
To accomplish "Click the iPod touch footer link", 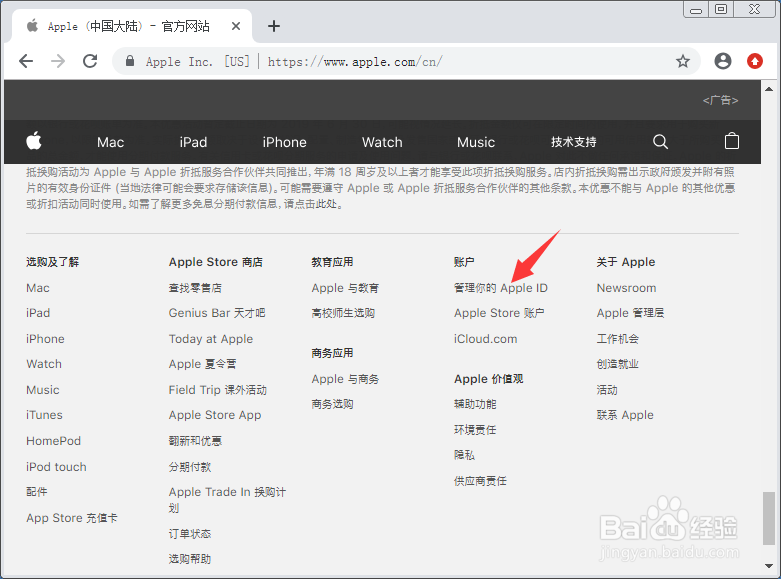I will tap(56, 467).
